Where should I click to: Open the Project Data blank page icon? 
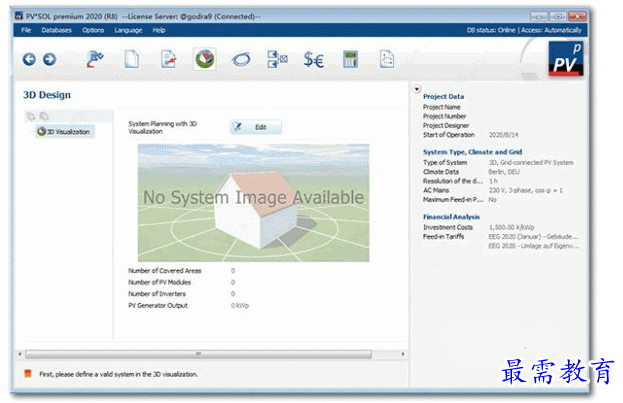pyautogui.click(x=132, y=59)
